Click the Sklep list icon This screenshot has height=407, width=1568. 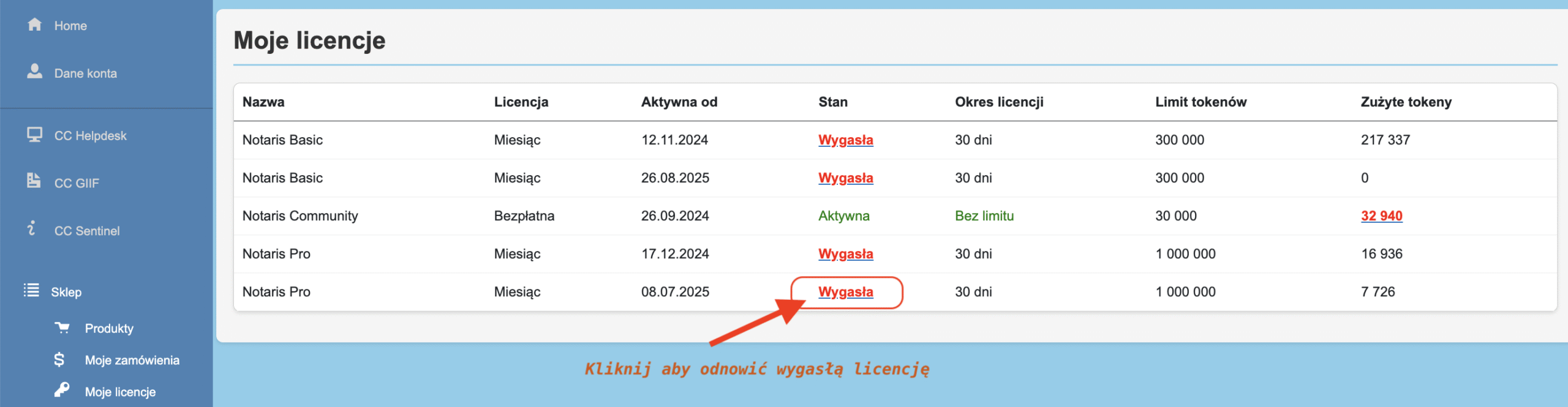[x=31, y=290]
